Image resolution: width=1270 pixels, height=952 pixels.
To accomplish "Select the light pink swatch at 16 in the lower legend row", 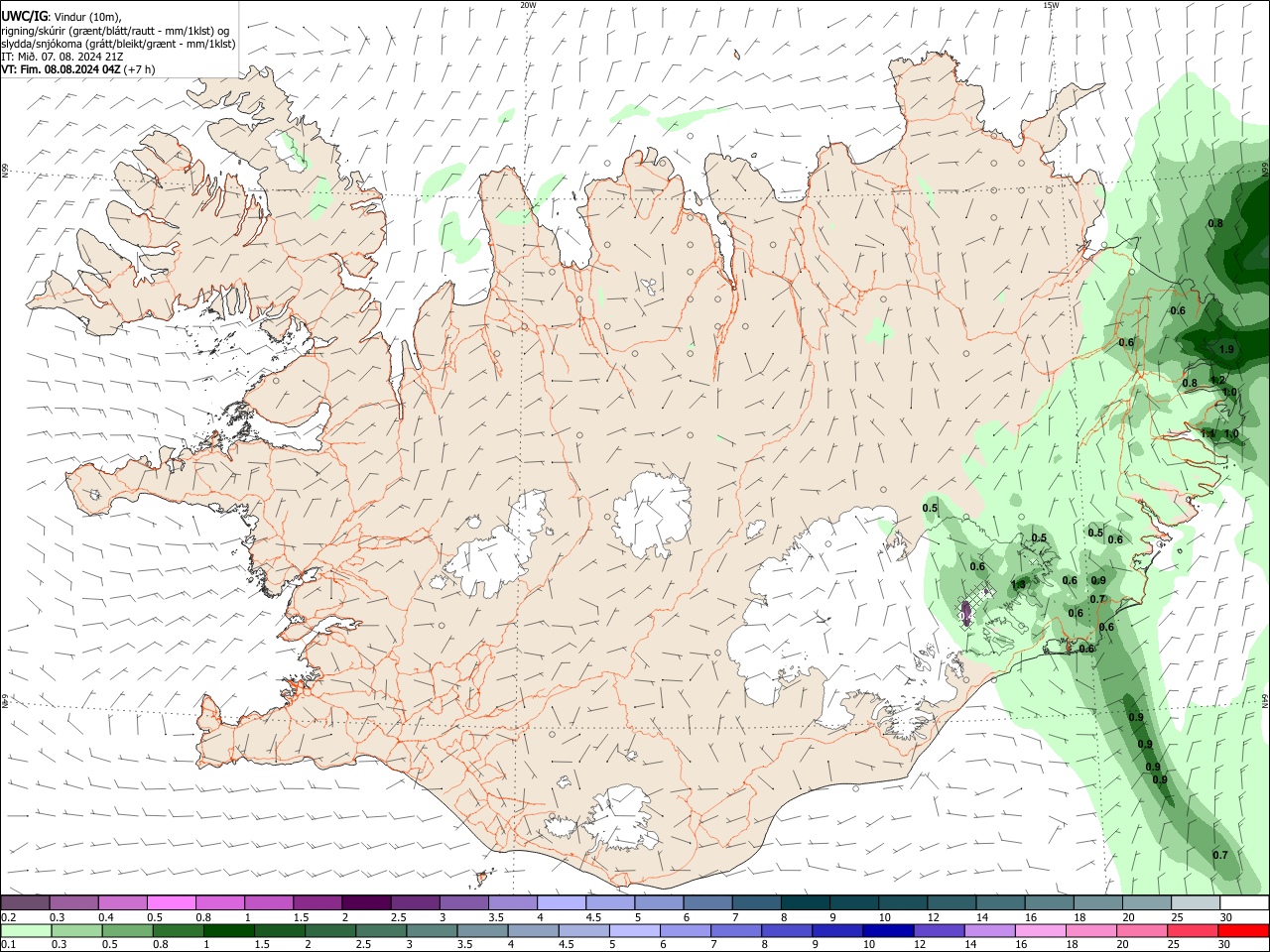I will click(x=1041, y=931).
